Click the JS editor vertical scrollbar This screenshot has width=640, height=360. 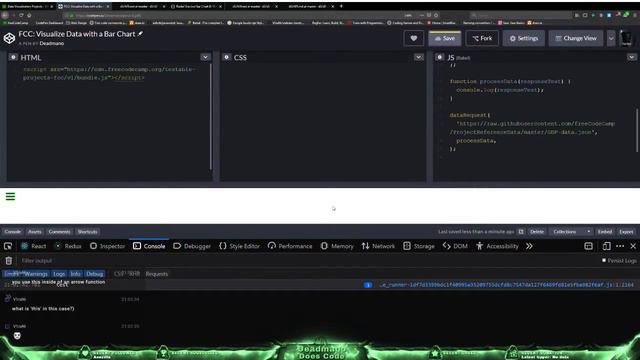(x=637, y=131)
